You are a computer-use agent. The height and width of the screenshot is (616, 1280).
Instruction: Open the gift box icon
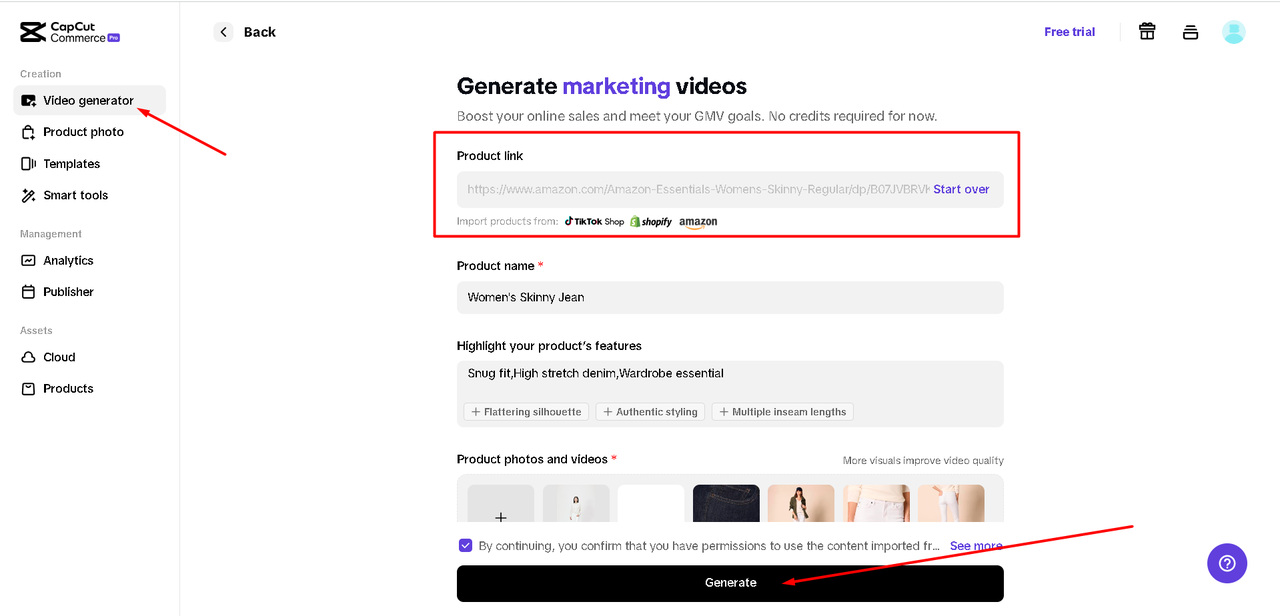click(x=1147, y=32)
